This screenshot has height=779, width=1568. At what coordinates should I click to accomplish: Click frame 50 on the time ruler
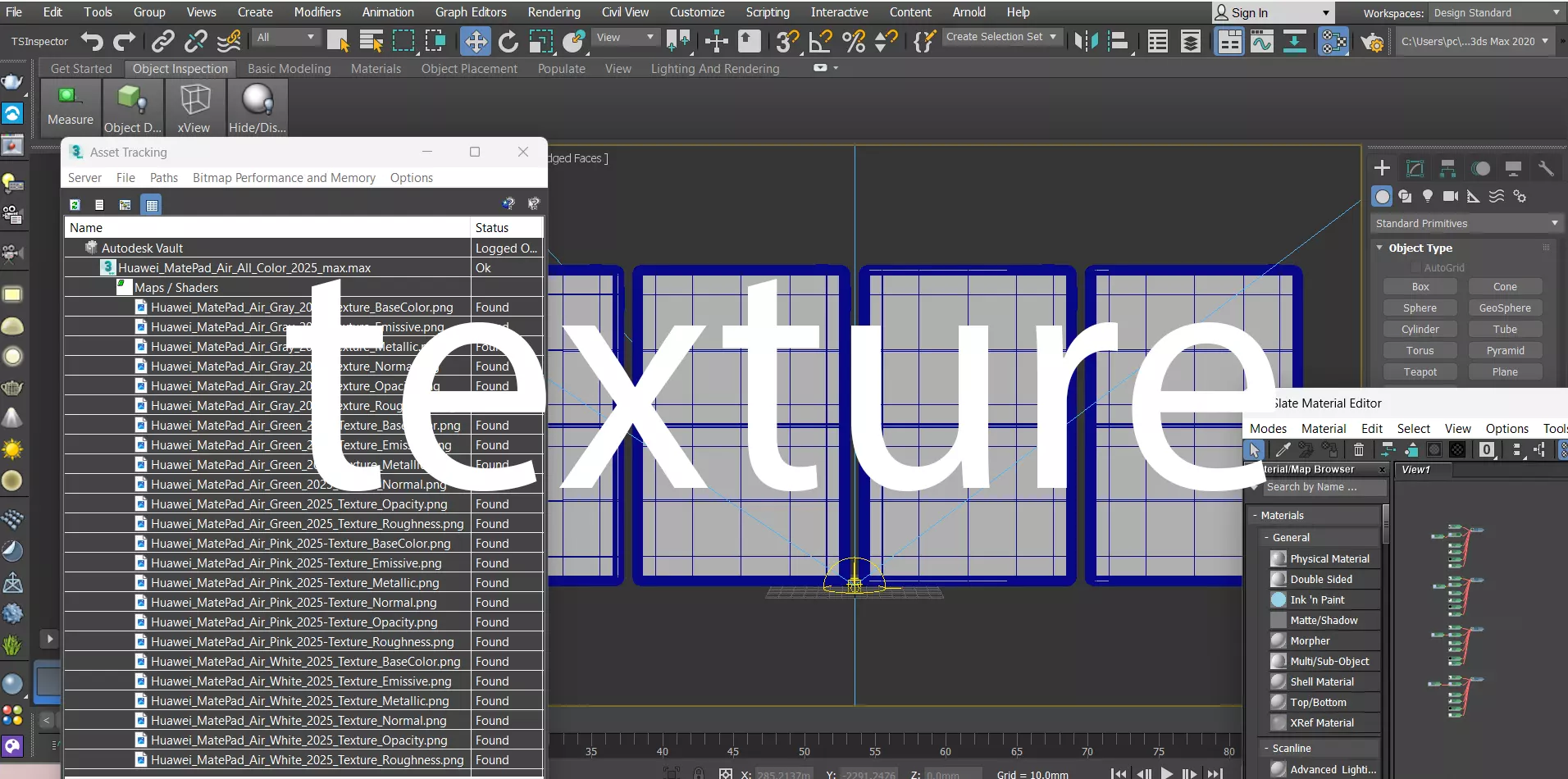(x=805, y=751)
